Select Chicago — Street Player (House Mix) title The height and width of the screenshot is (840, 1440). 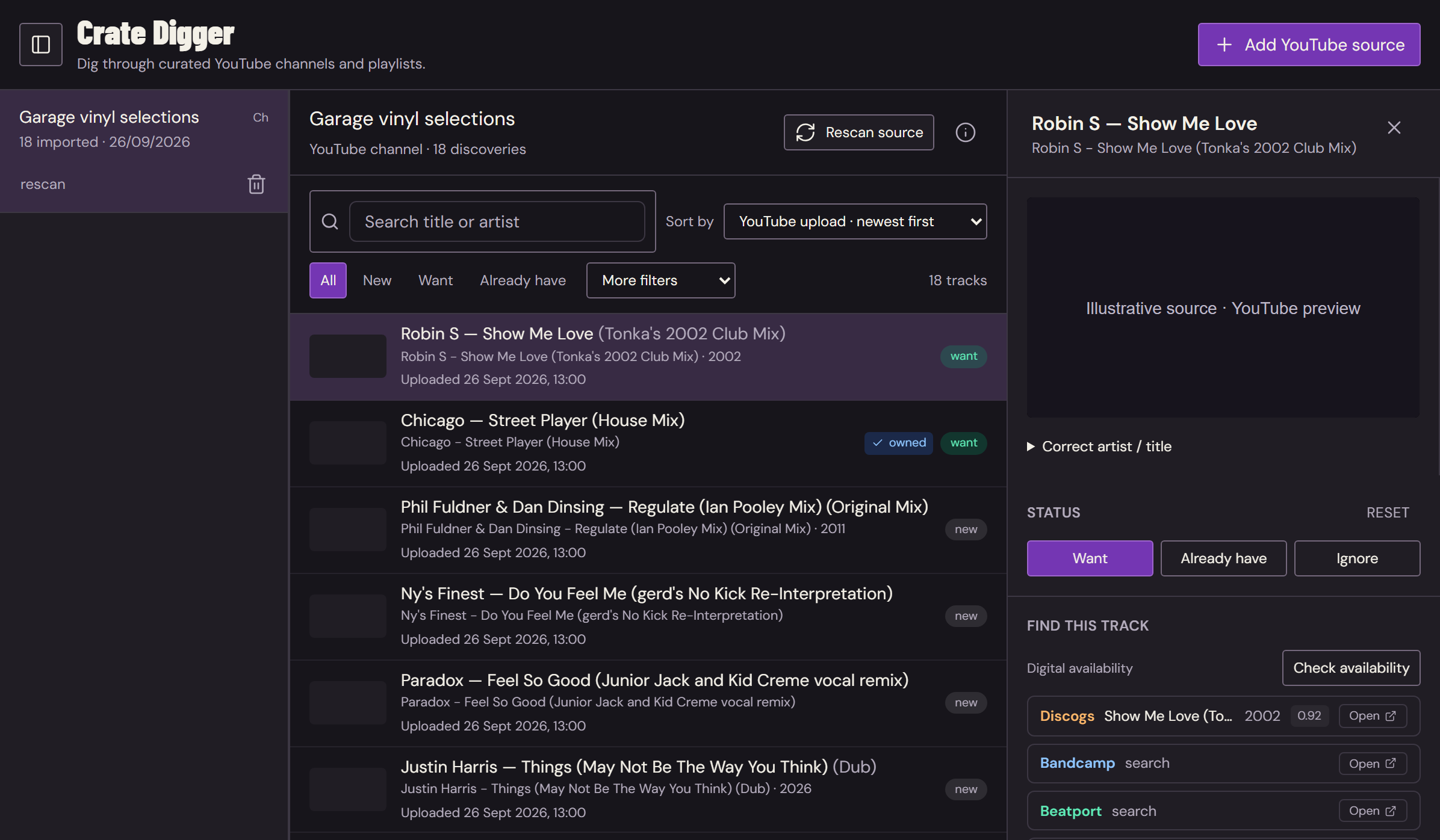542,420
